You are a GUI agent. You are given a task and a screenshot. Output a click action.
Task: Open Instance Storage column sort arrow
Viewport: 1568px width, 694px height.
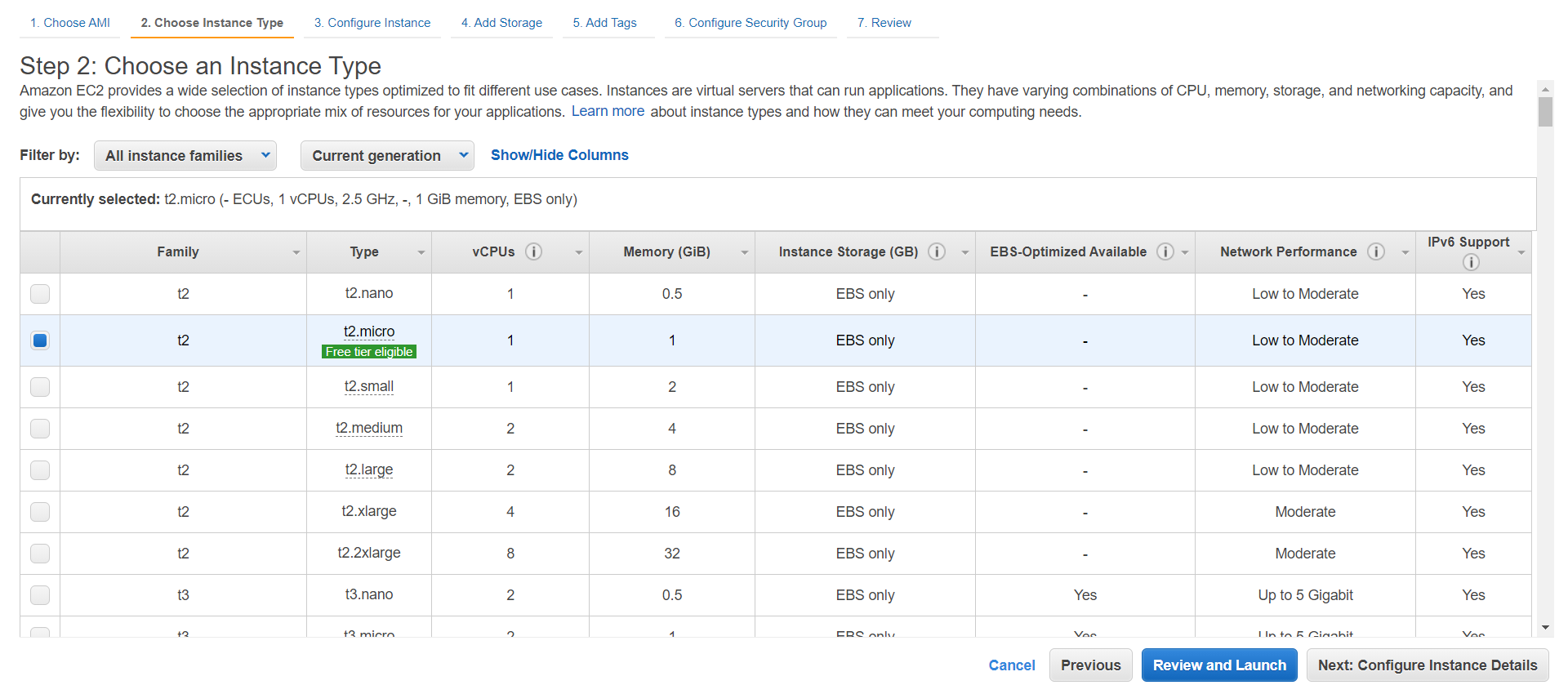coord(965,253)
